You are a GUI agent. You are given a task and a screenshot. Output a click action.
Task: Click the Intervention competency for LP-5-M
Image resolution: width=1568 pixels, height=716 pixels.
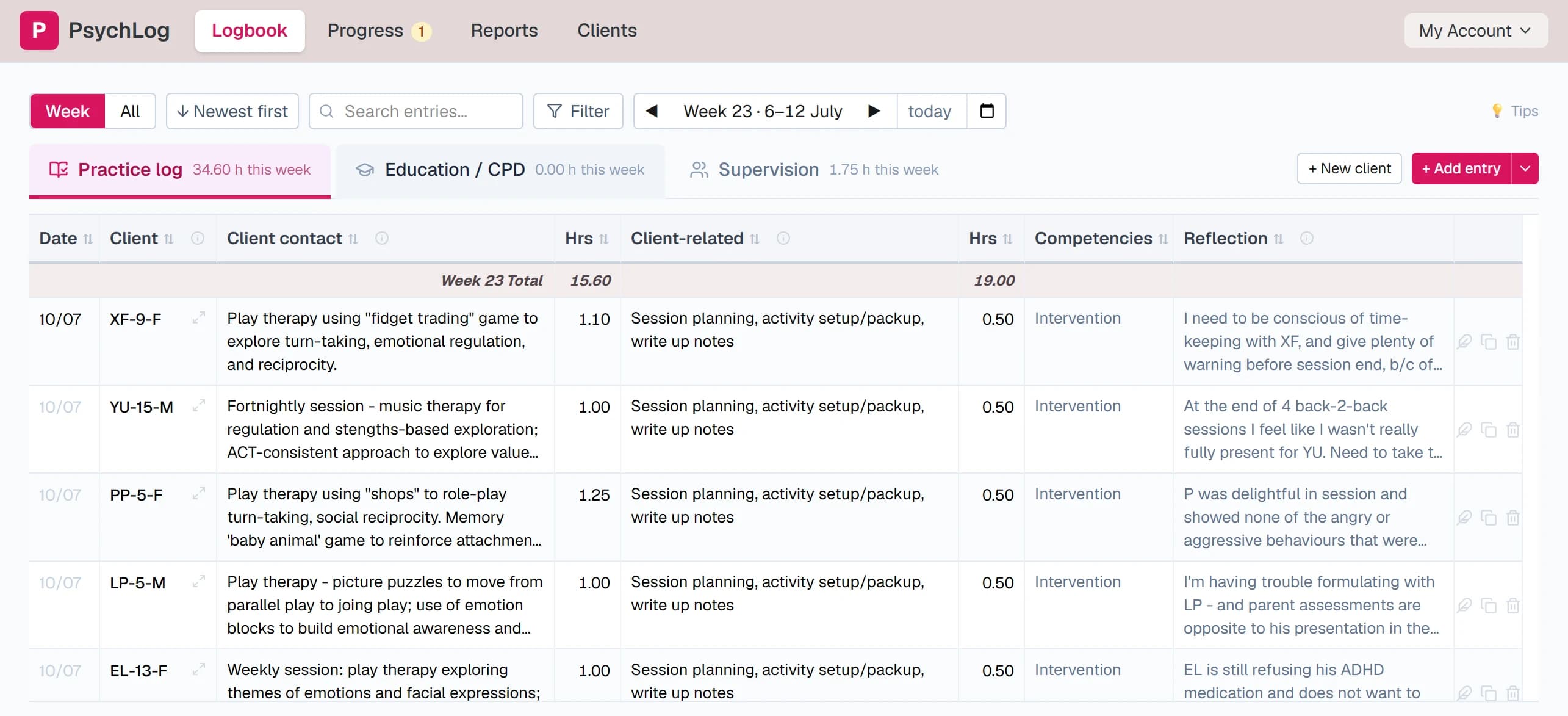(x=1077, y=582)
